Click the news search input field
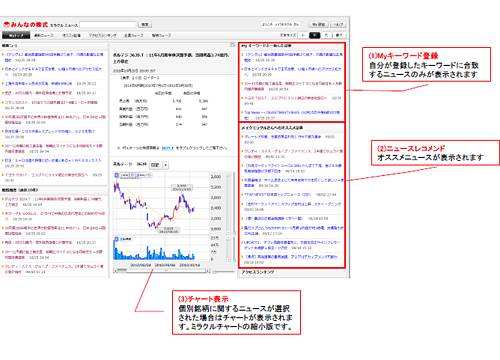 (x=108, y=25)
